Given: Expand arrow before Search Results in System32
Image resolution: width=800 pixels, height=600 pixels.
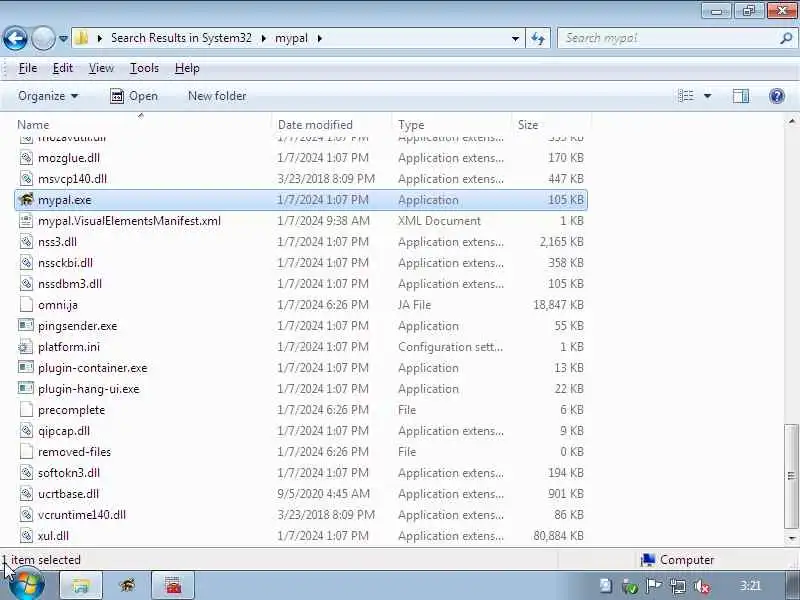Looking at the screenshot, I should point(100,38).
